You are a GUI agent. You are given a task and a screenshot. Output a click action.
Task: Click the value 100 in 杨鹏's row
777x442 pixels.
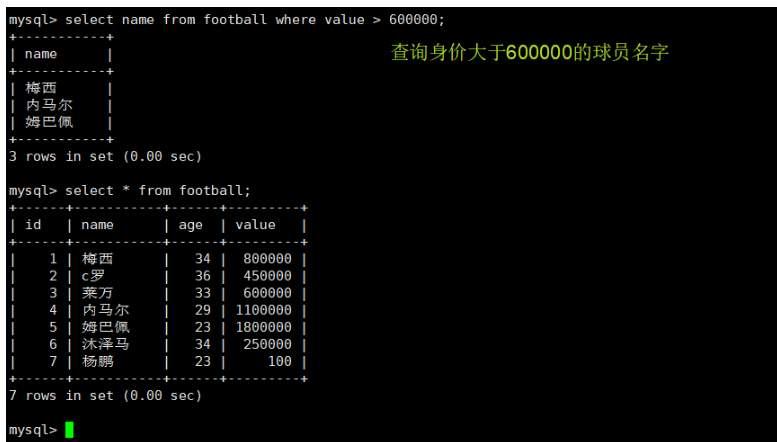point(279,361)
